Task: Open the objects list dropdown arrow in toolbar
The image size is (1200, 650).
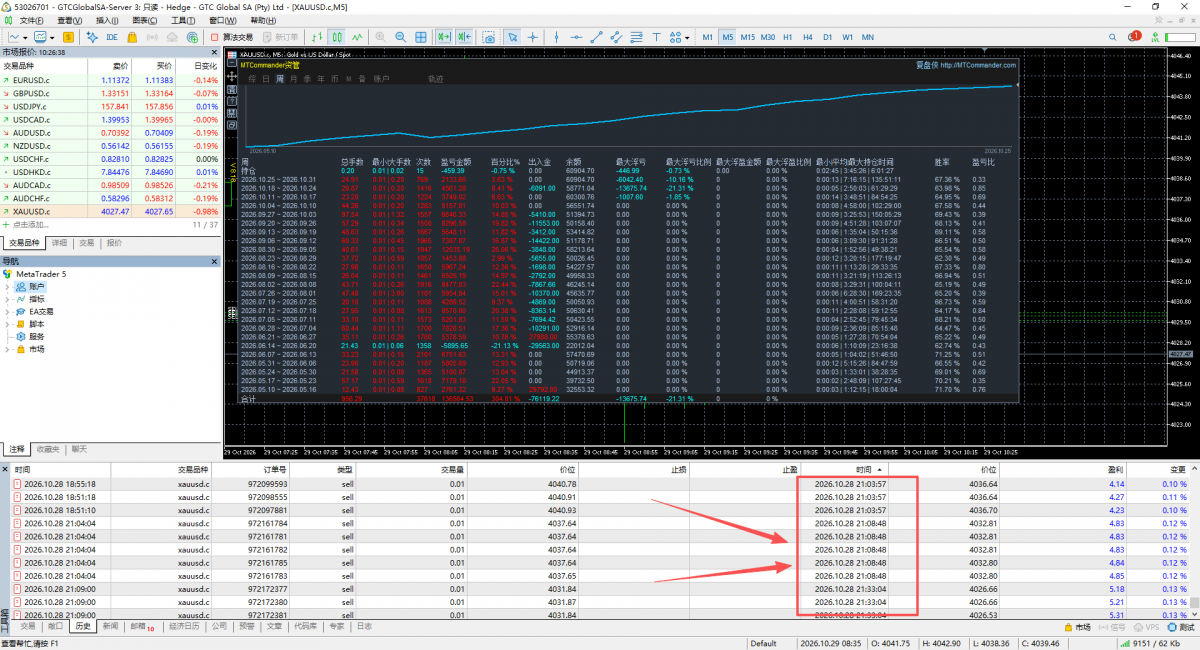Action: coord(688,37)
